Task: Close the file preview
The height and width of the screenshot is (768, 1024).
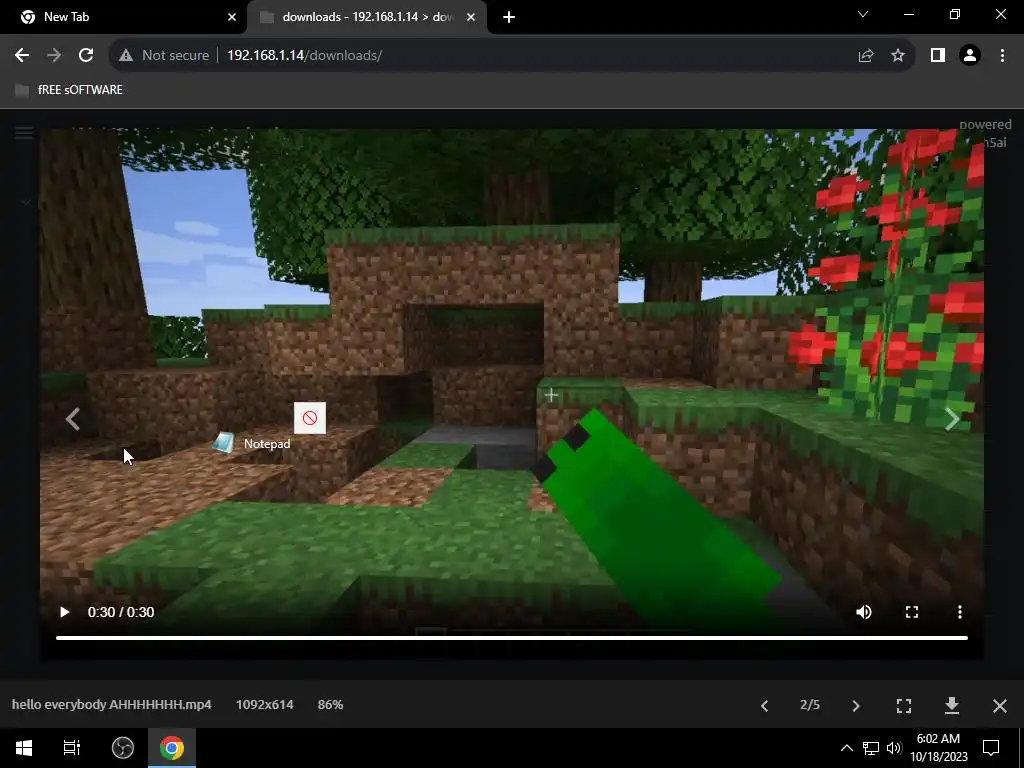Action: (999, 706)
